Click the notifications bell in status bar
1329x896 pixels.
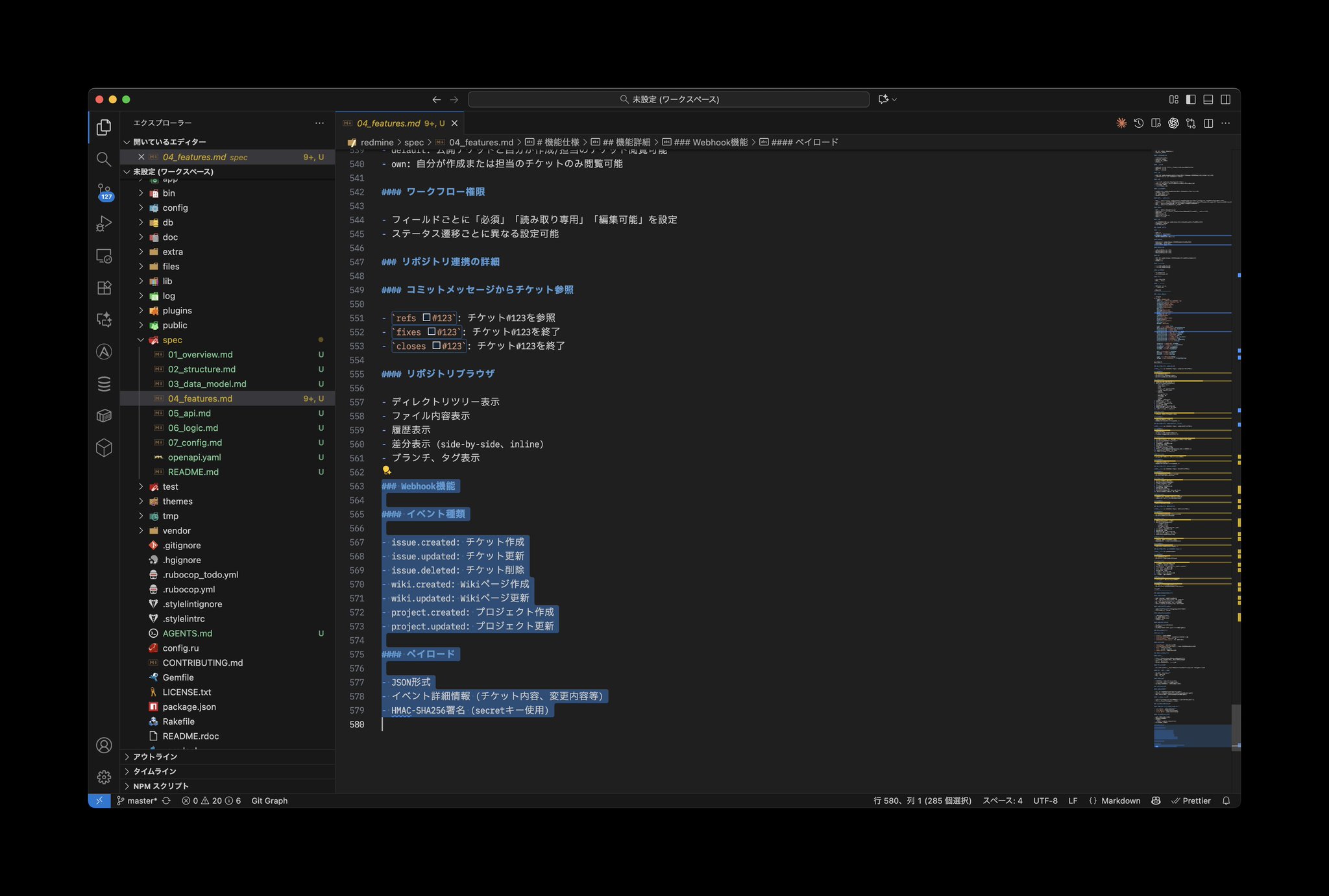click(x=1226, y=801)
